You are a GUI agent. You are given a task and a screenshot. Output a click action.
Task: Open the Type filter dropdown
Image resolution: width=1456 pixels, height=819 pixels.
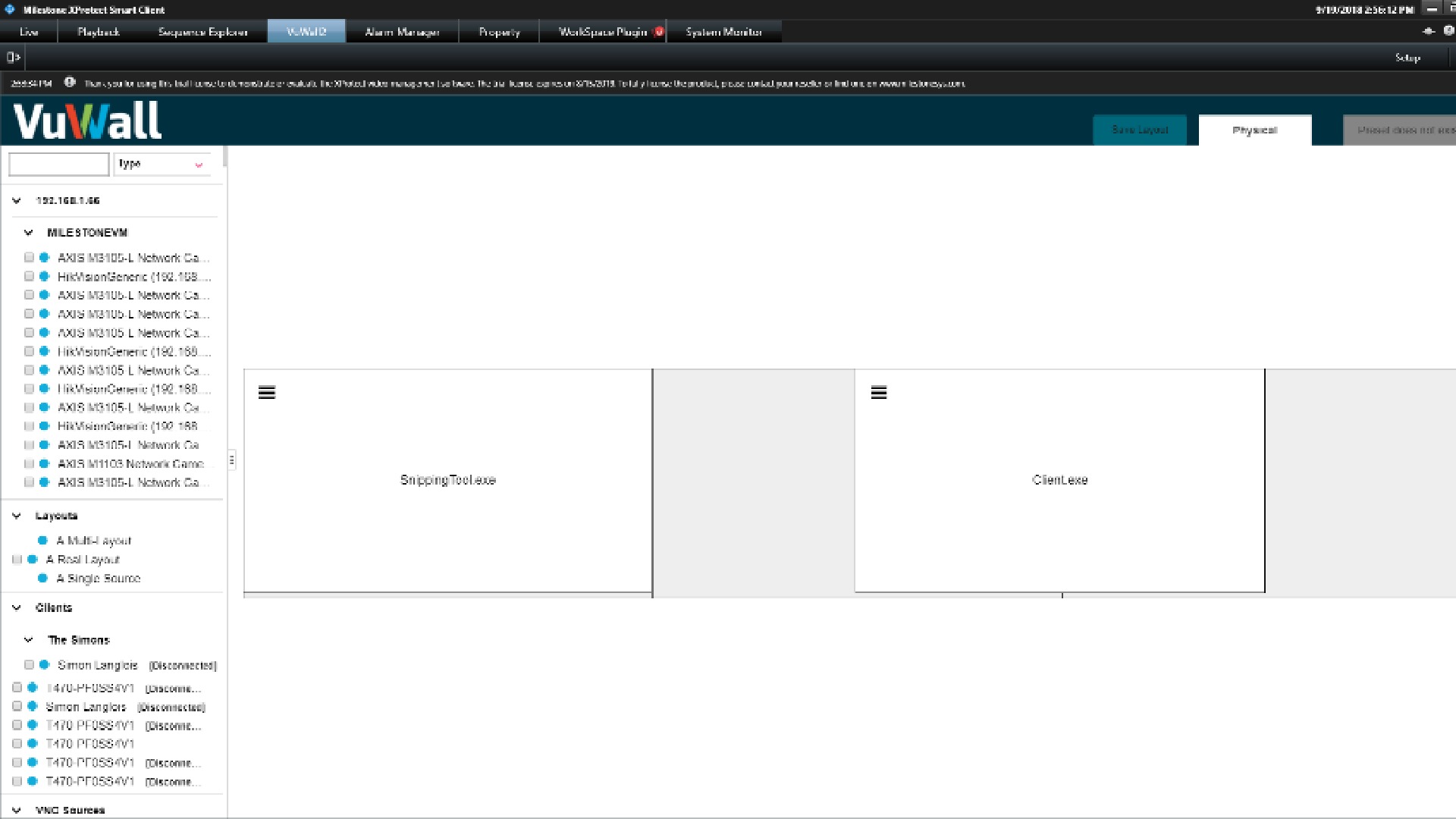(x=162, y=164)
